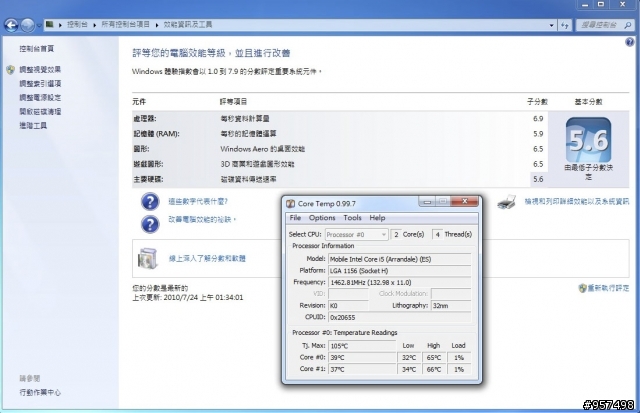Click the Lithography field 32nm
The width and height of the screenshot is (640, 413).
[451, 306]
